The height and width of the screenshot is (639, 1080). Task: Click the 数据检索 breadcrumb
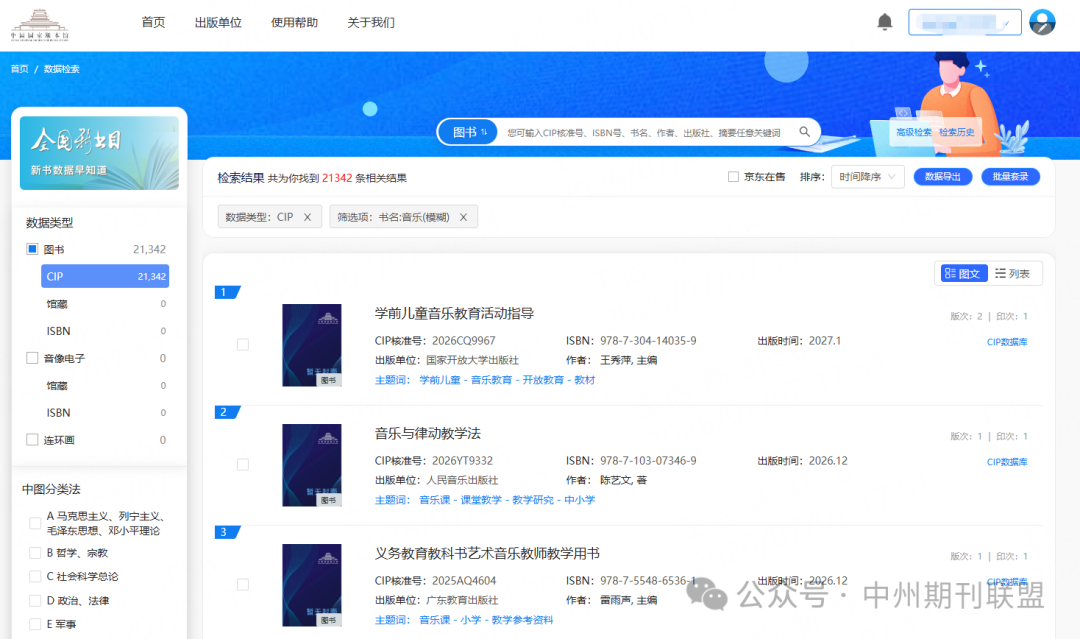61,69
